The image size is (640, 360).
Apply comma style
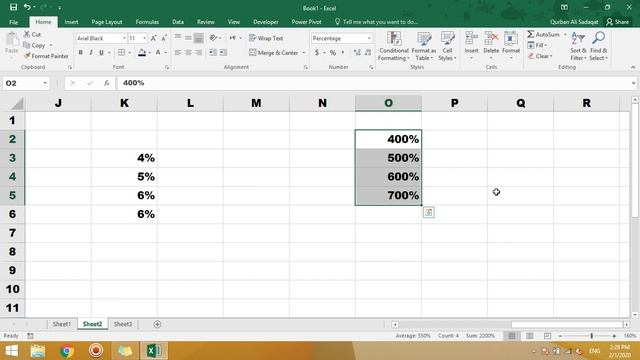click(x=343, y=53)
